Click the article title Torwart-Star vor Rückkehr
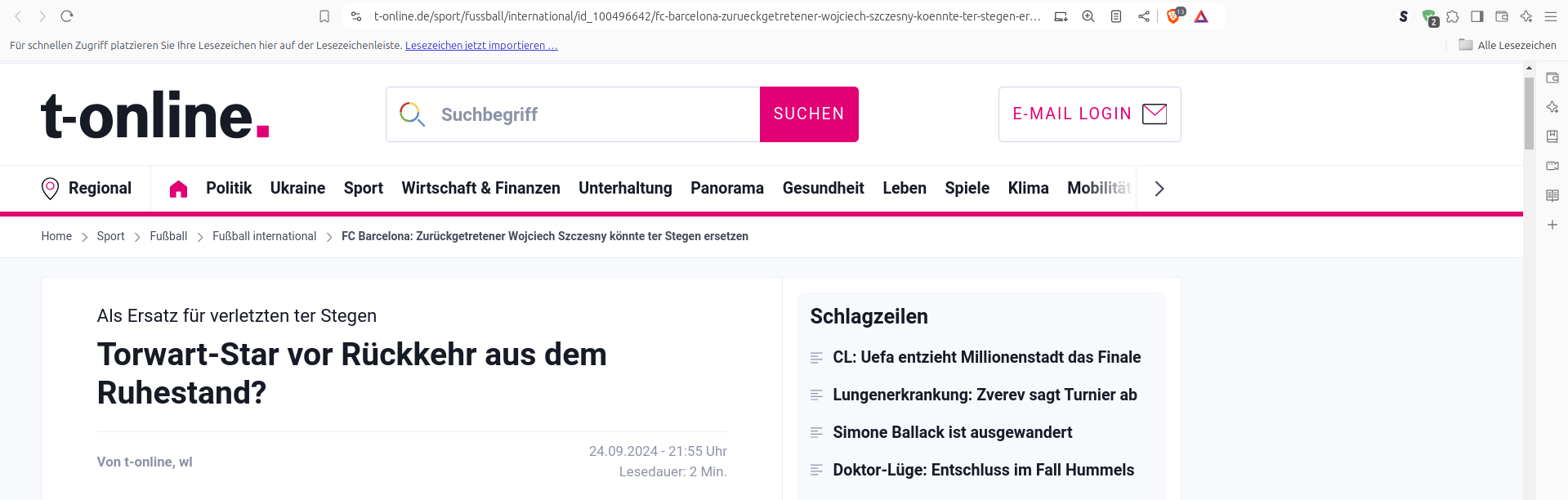This screenshot has height=500, width=1568. coord(352,373)
